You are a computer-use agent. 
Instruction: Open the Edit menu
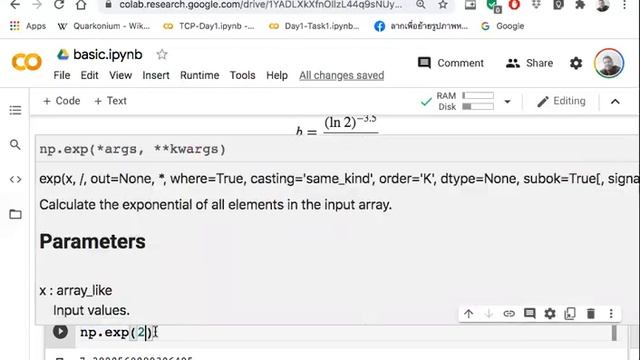coord(89,76)
